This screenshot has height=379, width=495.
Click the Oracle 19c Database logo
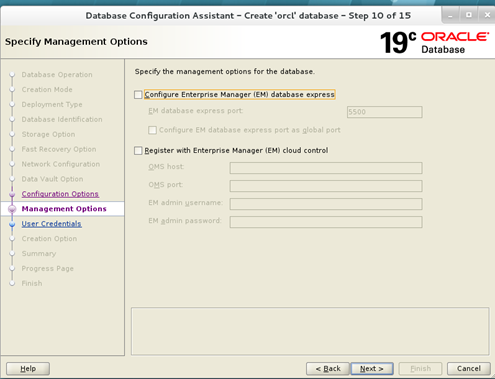(x=435, y=43)
